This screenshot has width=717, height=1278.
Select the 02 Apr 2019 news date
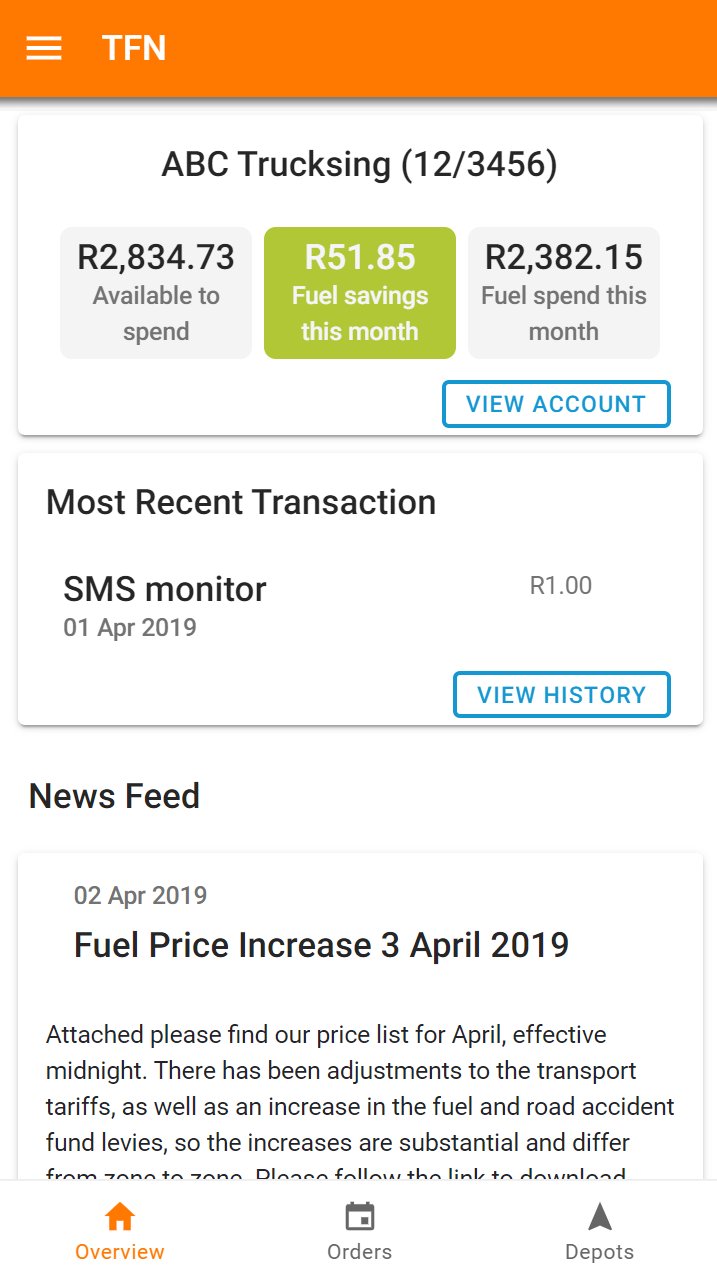tap(140, 895)
